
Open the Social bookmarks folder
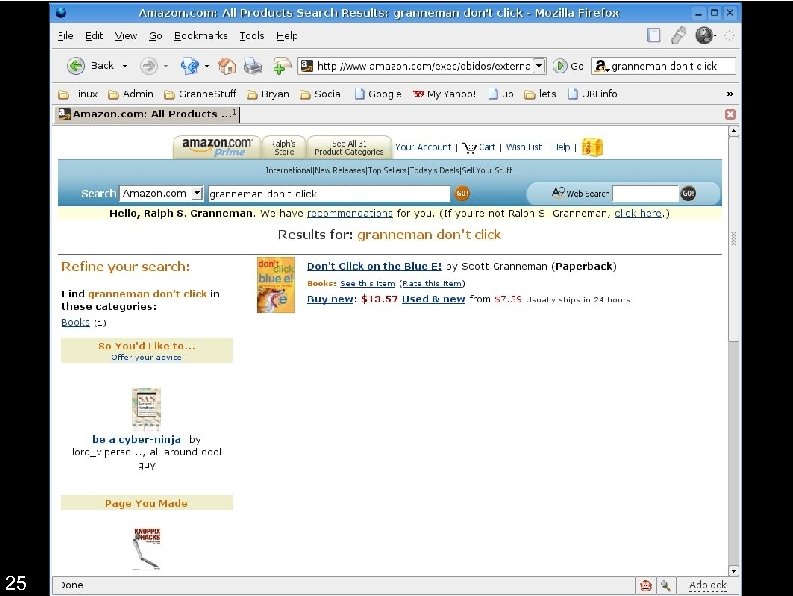click(320, 94)
